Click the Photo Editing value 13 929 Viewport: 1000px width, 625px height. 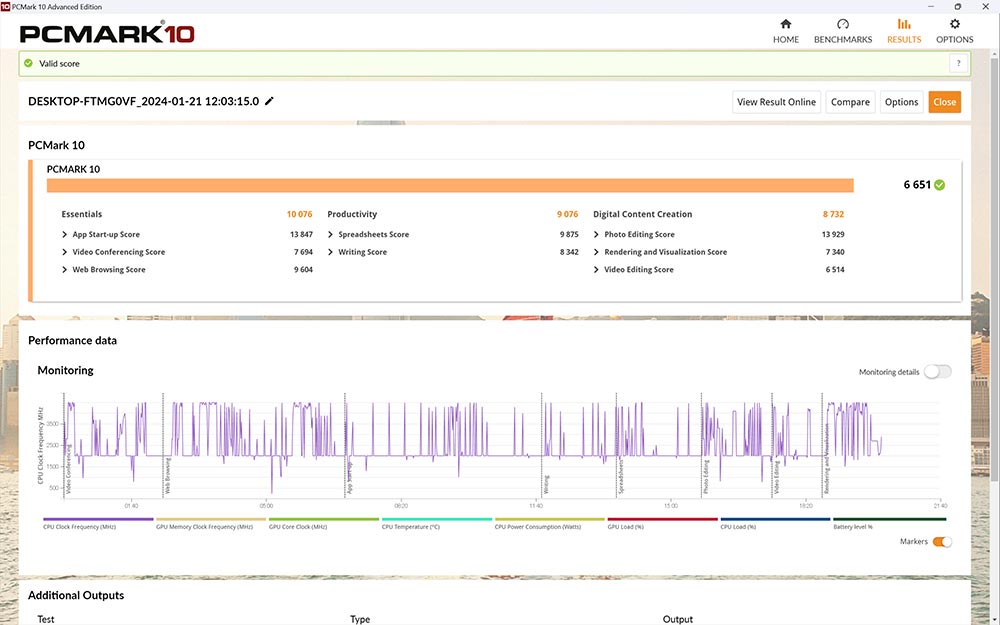point(833,234)
